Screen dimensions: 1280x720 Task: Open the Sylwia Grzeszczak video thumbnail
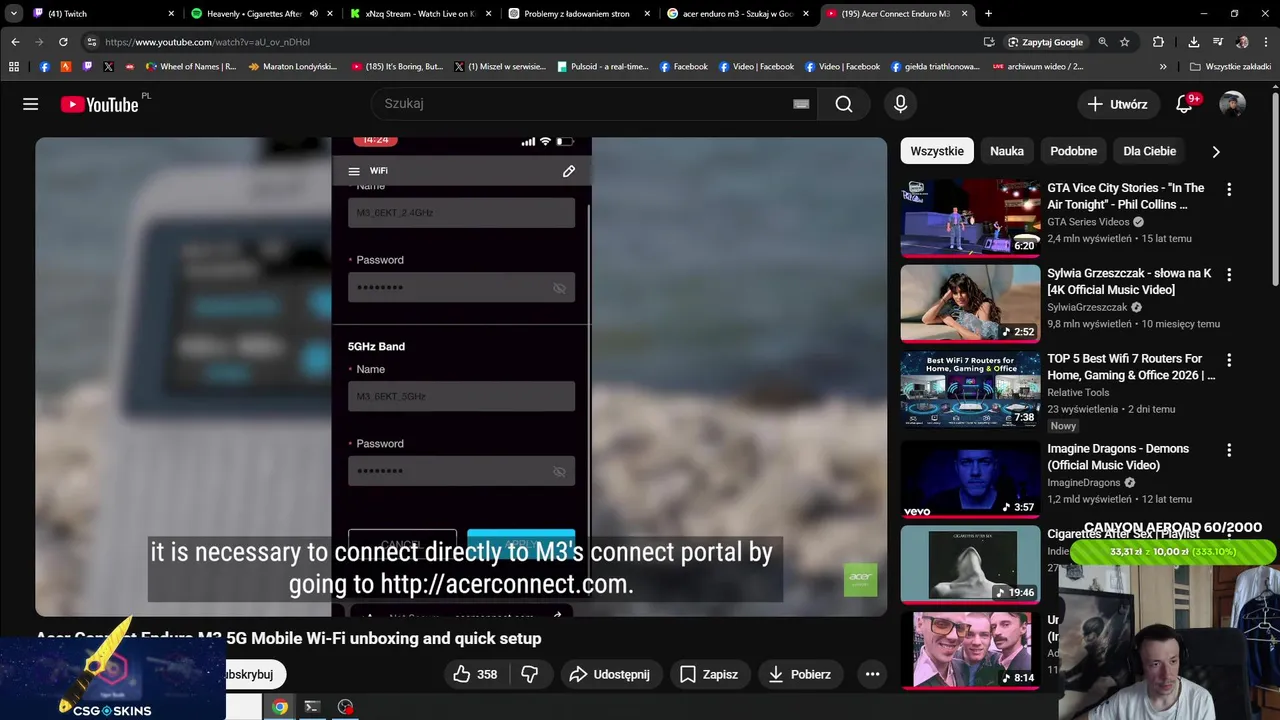click(x=970, y=303)
